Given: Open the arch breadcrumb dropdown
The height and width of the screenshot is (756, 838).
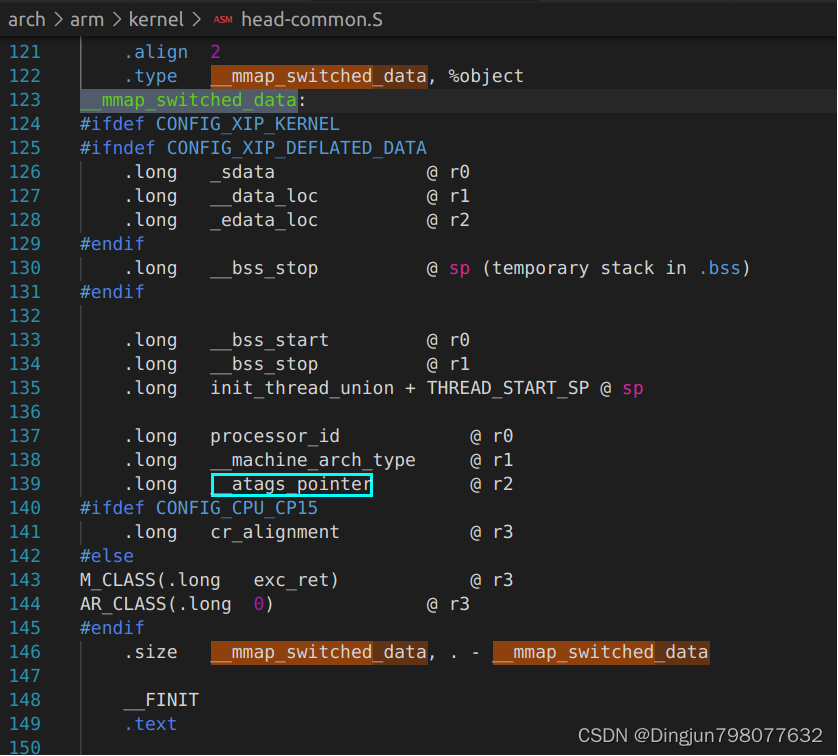Looking at the screenshot, I should [x=27, y=18].
